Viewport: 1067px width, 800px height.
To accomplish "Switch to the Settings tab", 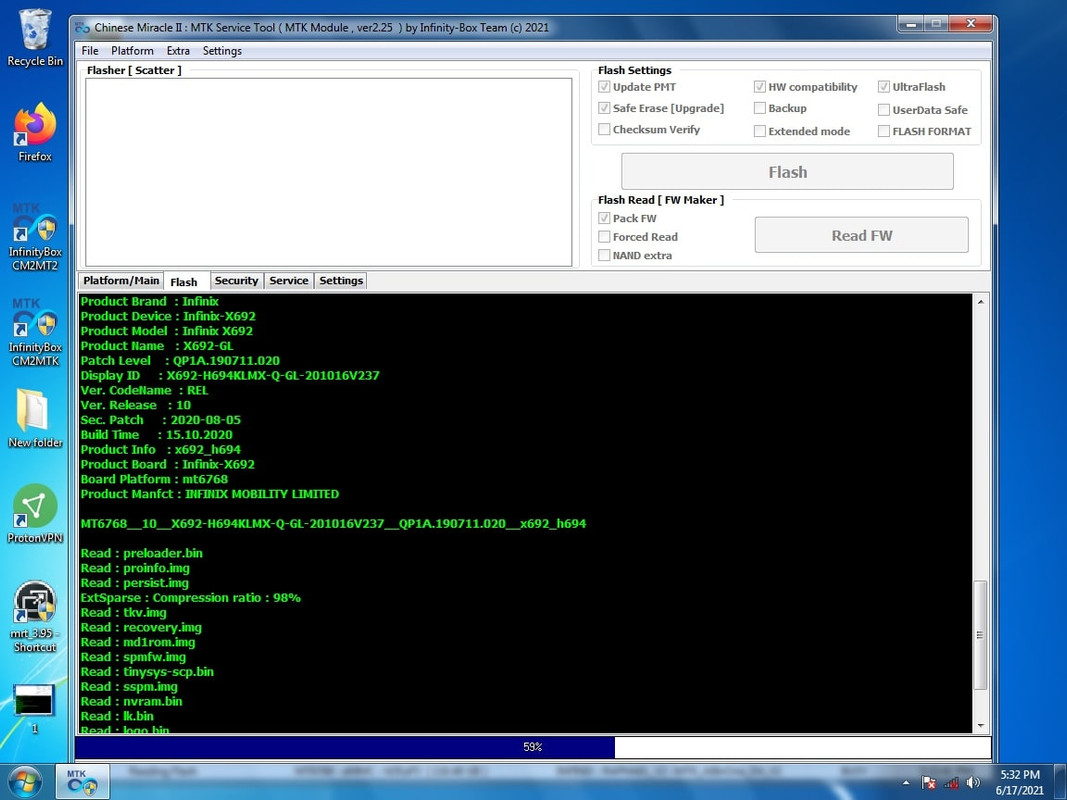I will click(x=341, y=280).
